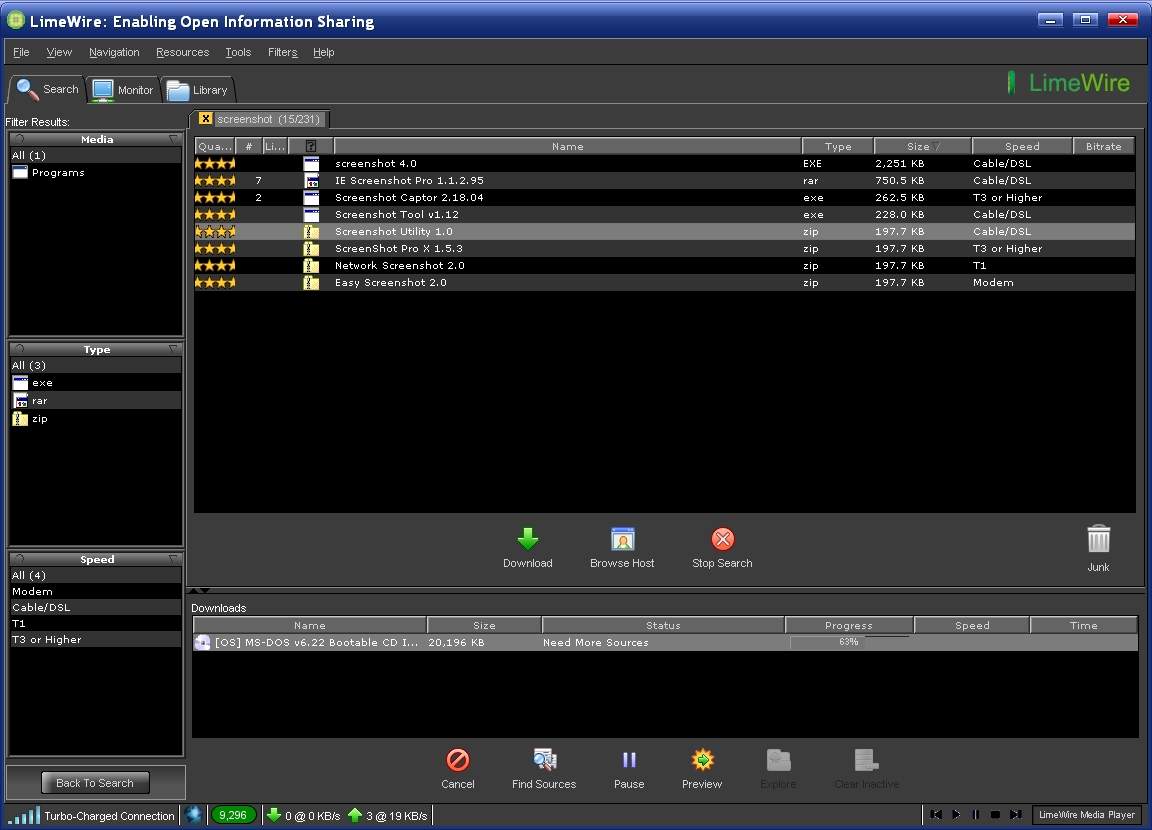Collapse the Speed filter panel arrow
The width and height of the screenshot is (1152, 830).
click(173, 559)
